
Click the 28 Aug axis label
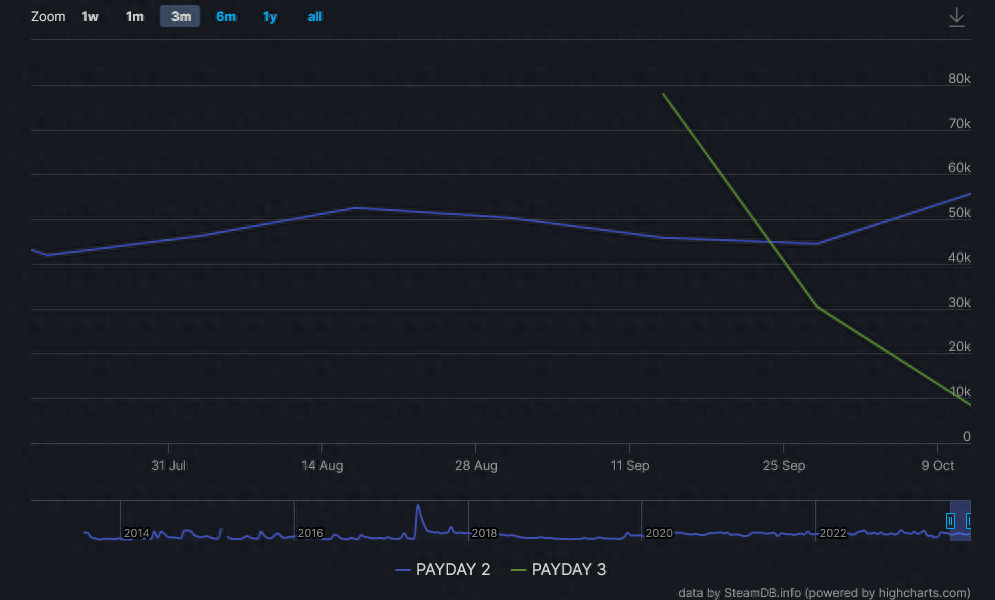click(x=476, y=466)
